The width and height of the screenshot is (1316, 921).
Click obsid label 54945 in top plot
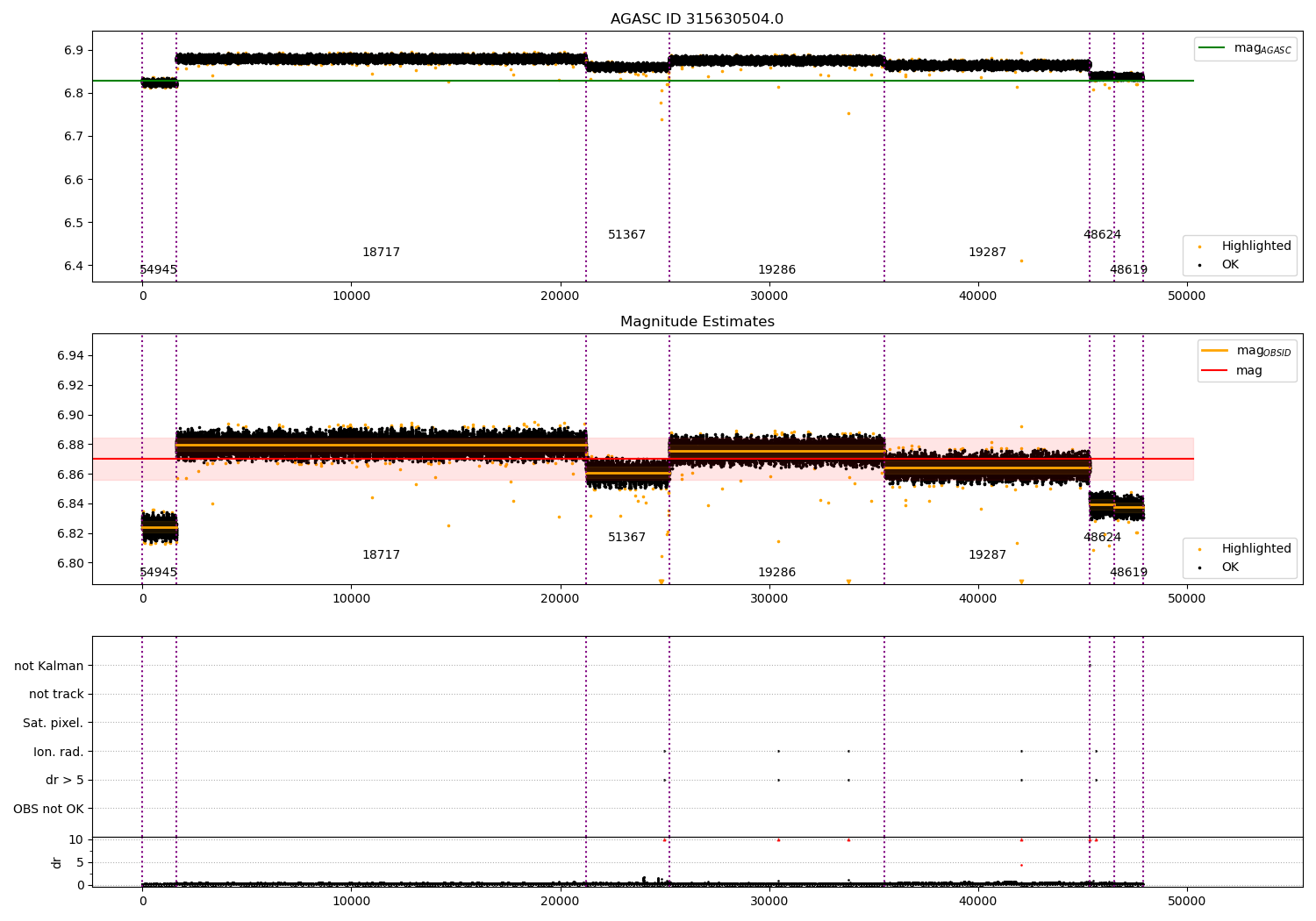click(159, 270)
